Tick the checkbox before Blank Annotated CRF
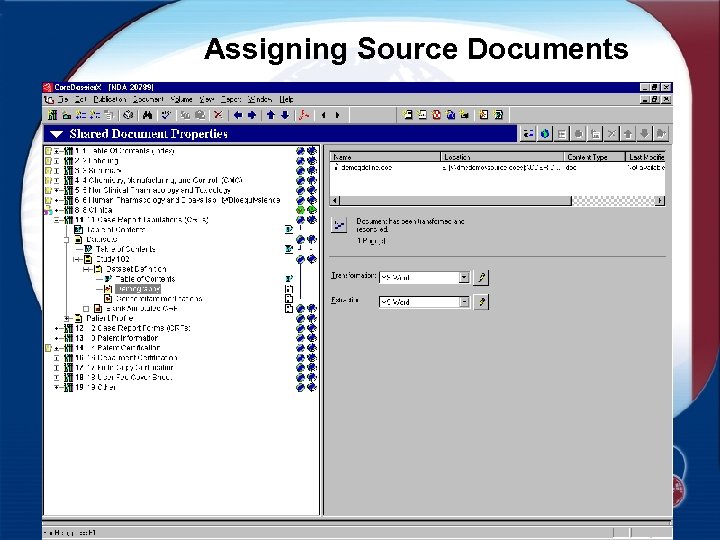720x540 pixels. click(x=86, y=309)
